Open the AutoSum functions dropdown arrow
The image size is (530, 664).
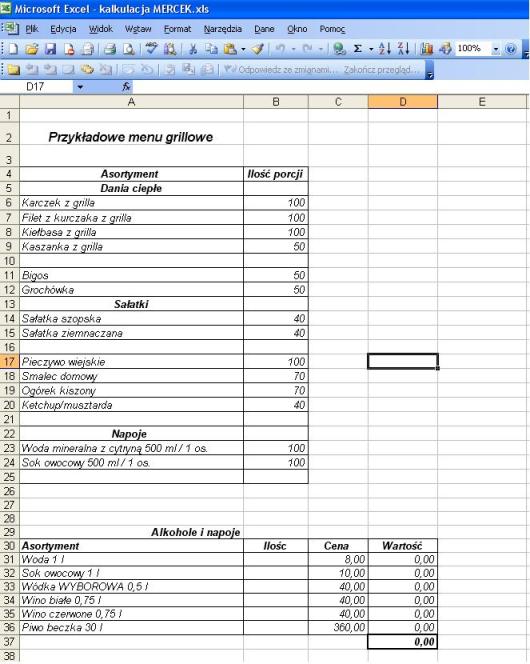371,50
